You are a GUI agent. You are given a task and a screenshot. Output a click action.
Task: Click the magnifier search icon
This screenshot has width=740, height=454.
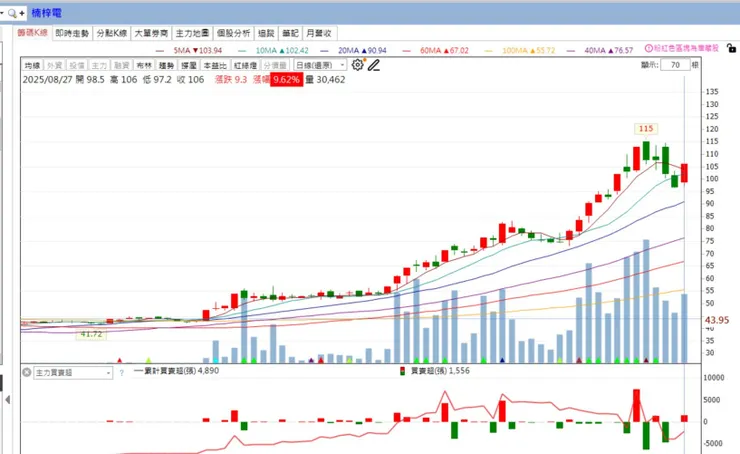click(12, 13)
